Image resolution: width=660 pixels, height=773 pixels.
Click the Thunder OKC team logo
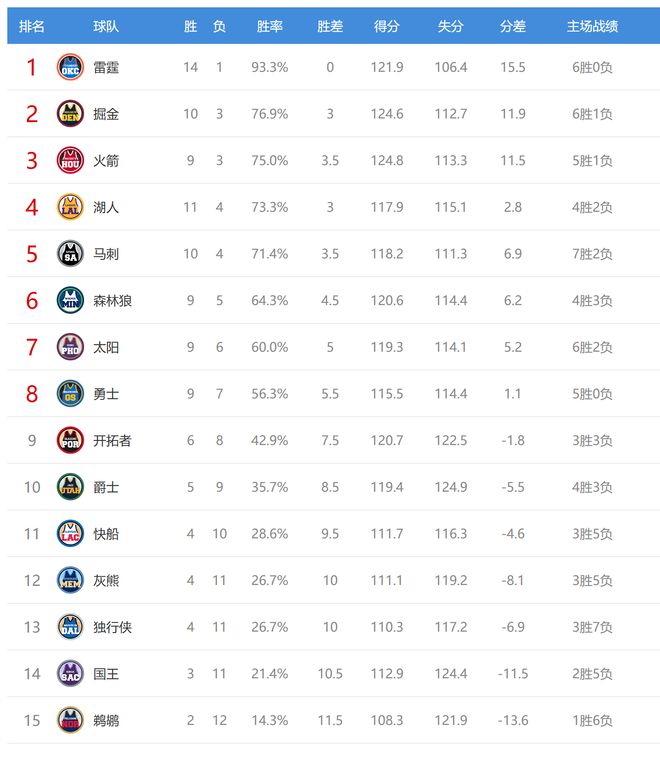click(69, 67)
